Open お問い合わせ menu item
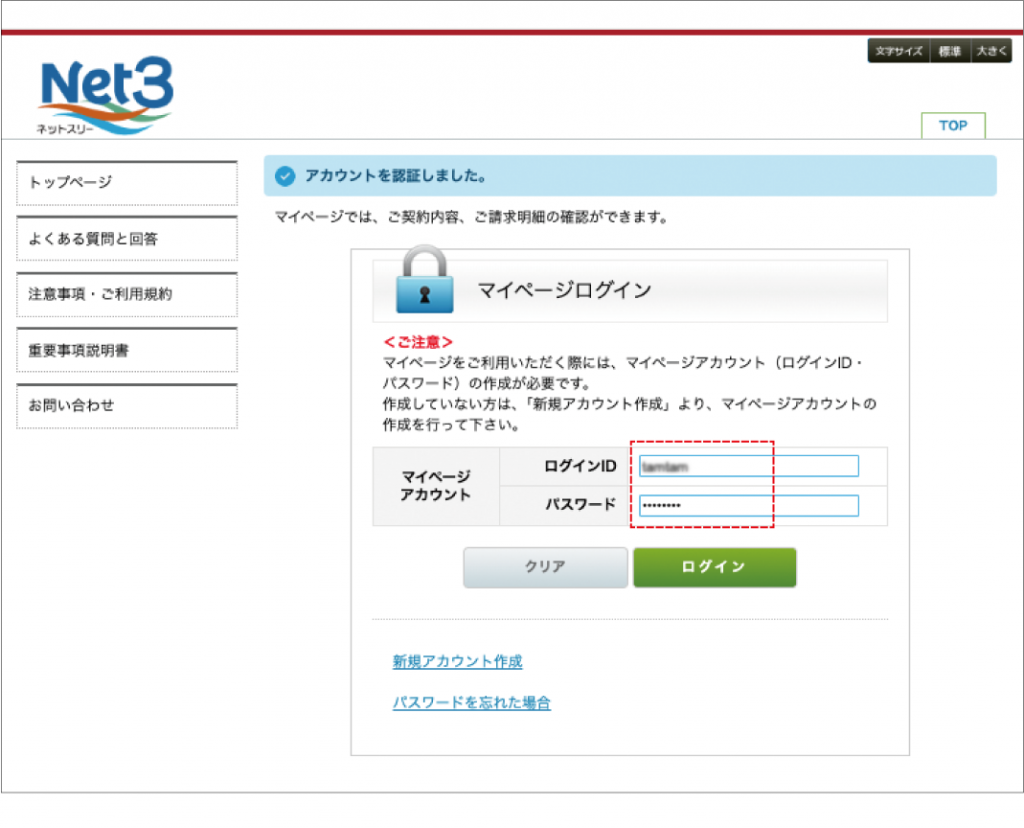Viewport: 1024px width, 828px height. [x=127, y=406]
